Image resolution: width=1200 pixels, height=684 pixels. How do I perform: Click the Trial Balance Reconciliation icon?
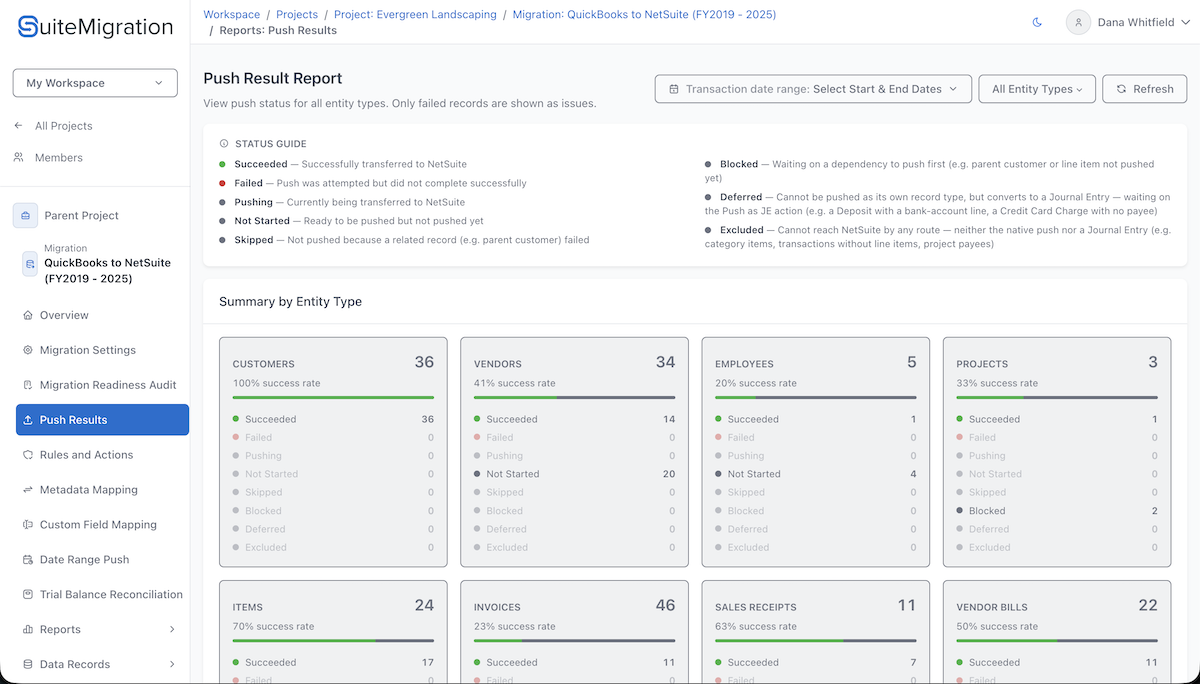click(28, 595)
